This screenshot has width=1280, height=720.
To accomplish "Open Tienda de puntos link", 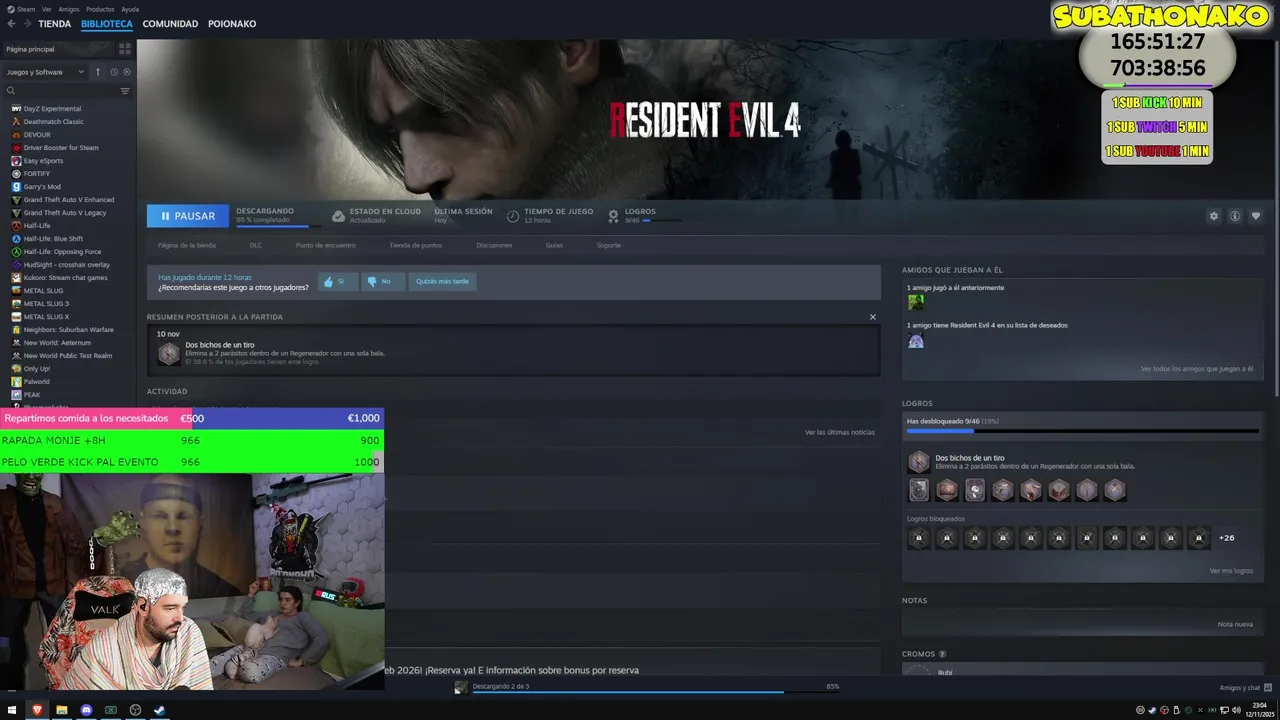I will (x=415, y=245).
